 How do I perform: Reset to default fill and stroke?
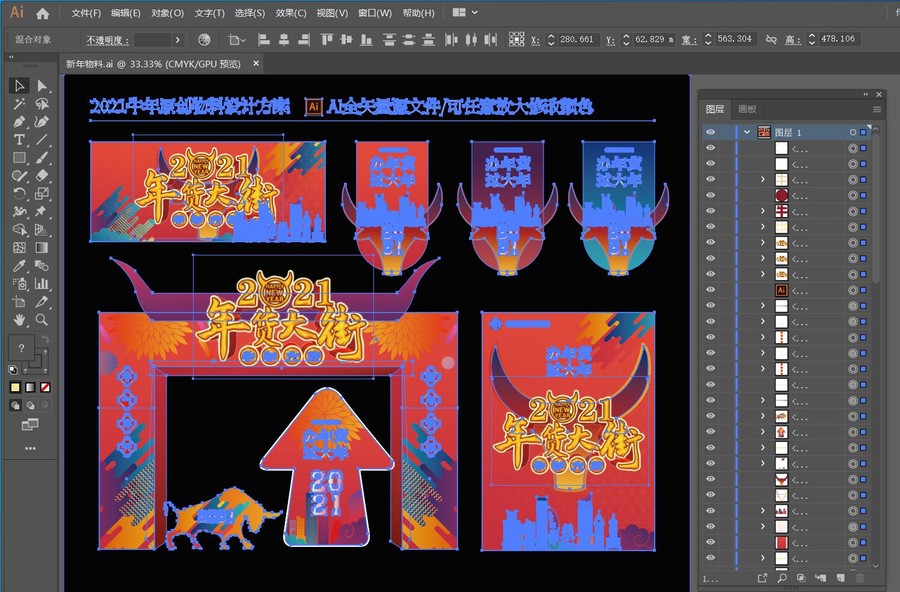(13, 369)
